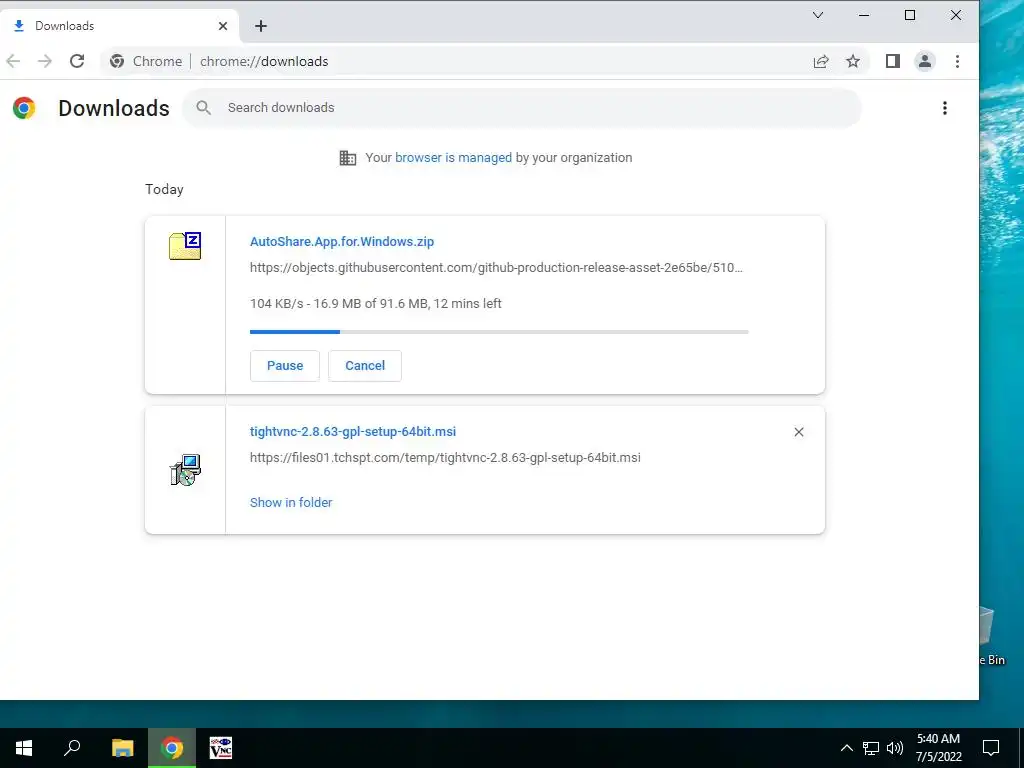Click the githubusercontent source URL text
This screenshot has width=1024, height=768.
[x=496, y=268]
